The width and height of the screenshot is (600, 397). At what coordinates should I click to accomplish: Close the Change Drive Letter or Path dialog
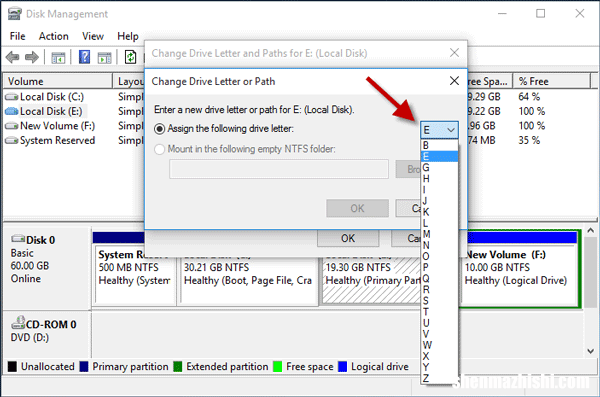[454, 81]
